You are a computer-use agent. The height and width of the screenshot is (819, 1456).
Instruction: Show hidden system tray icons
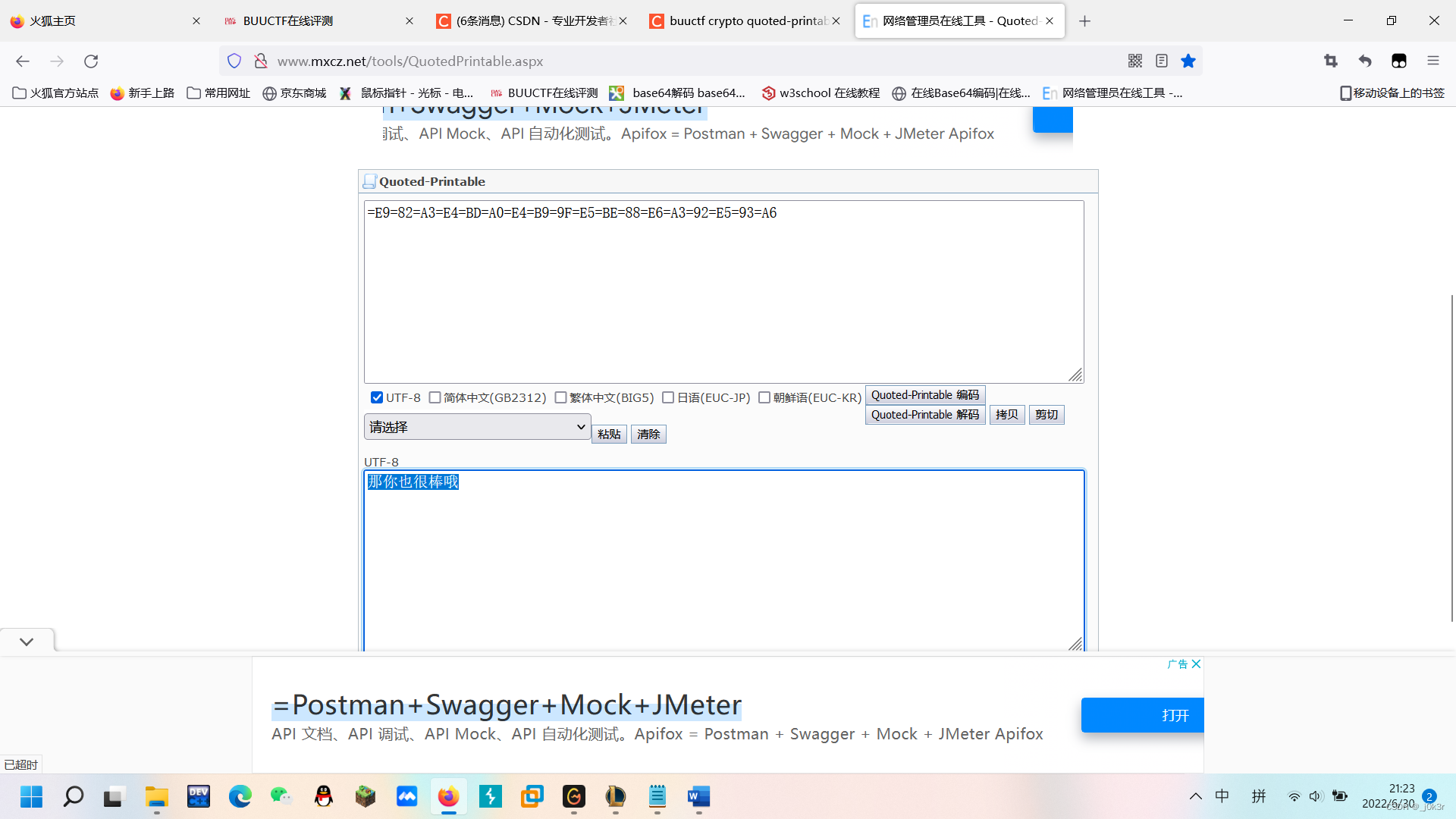[x=1195, y=796]
